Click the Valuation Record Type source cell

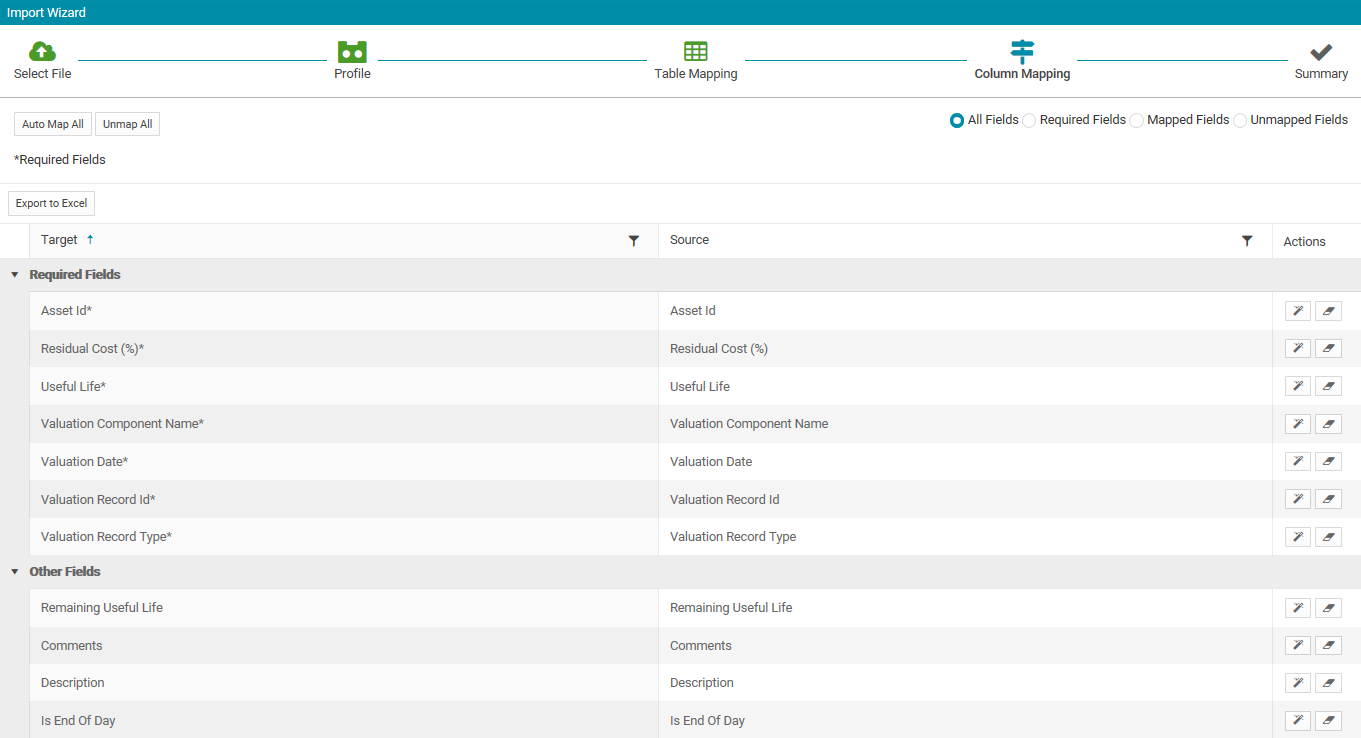coord(965,537)
